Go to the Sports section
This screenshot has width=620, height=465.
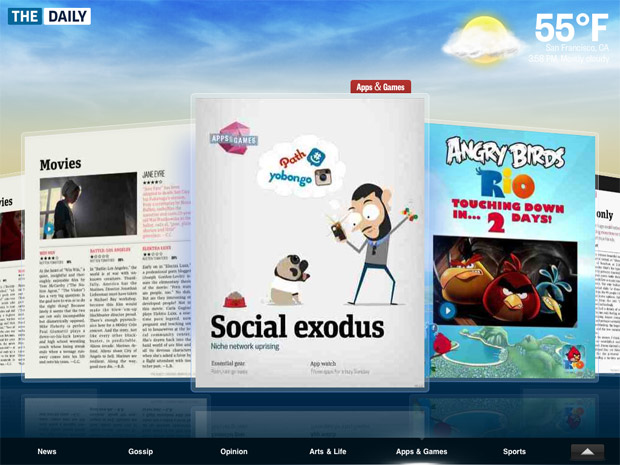pyautogui.click(x=514, y=451)
